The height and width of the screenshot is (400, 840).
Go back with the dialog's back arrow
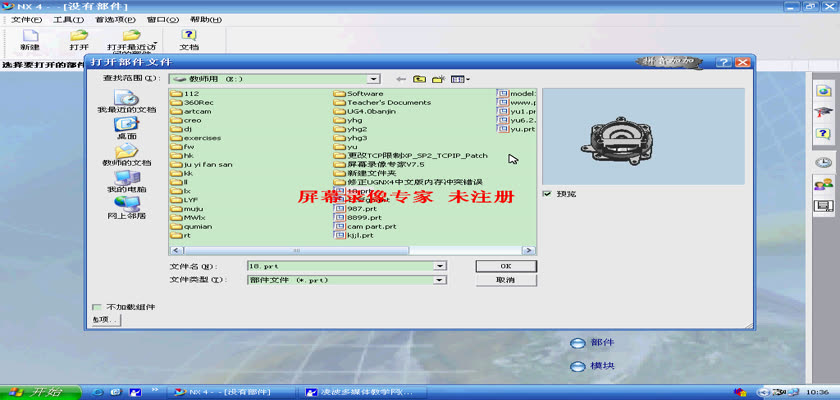click(400, 79)
